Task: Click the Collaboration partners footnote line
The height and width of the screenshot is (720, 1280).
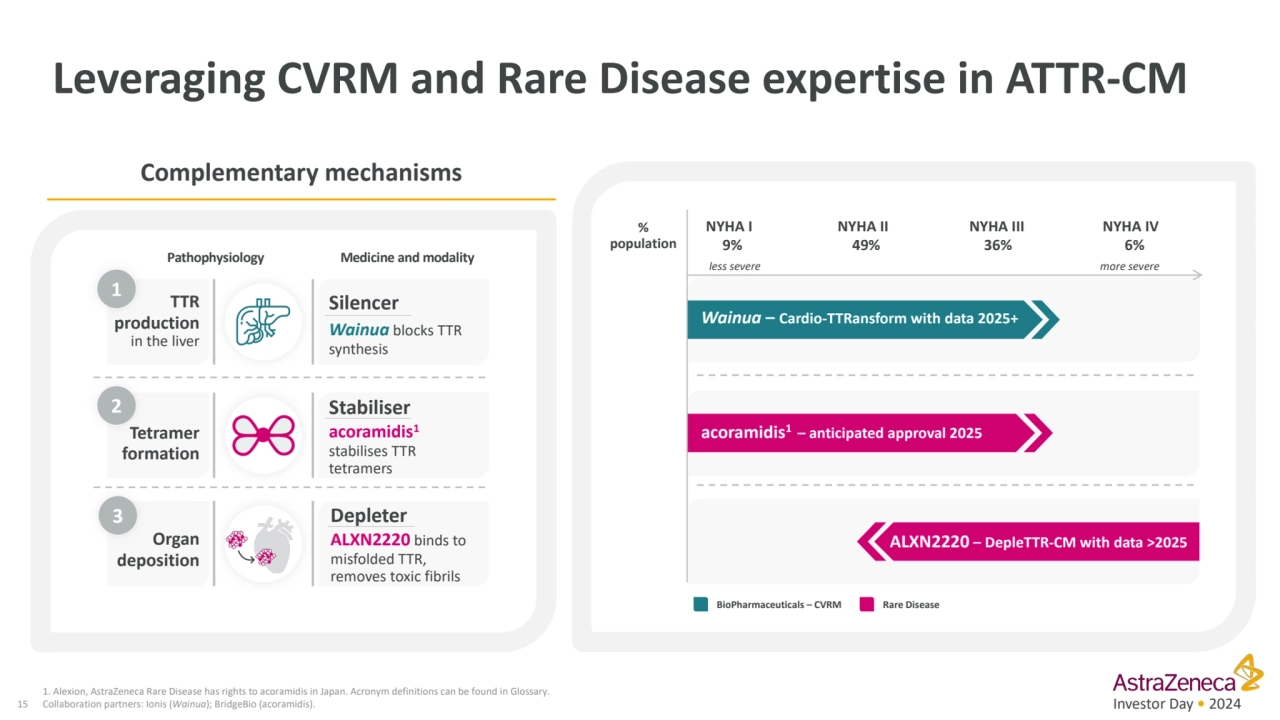Action: [x=179, y=704]
